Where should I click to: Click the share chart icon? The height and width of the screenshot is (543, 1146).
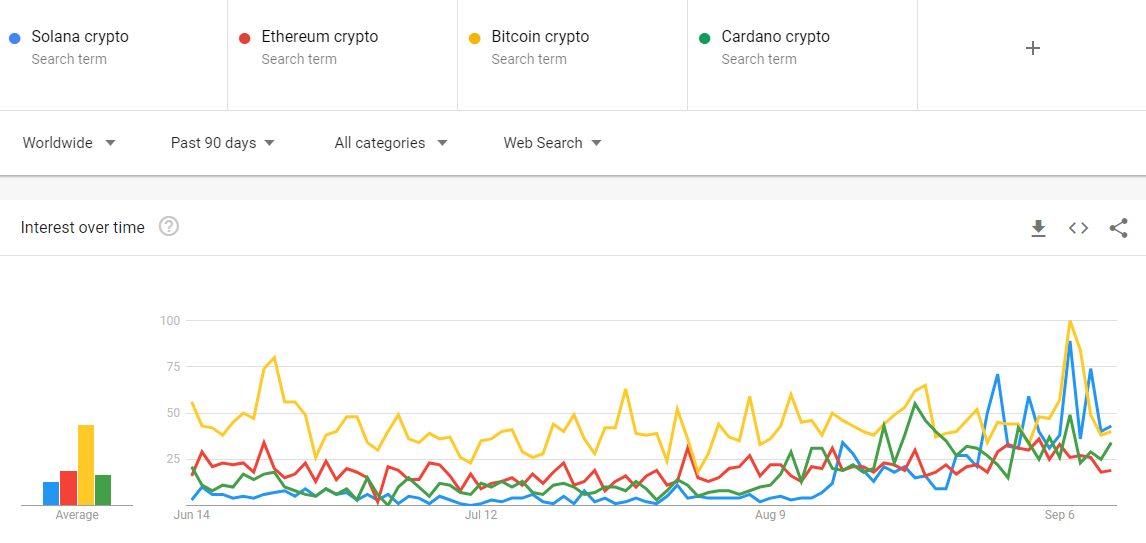click(x=1118, y=228)
